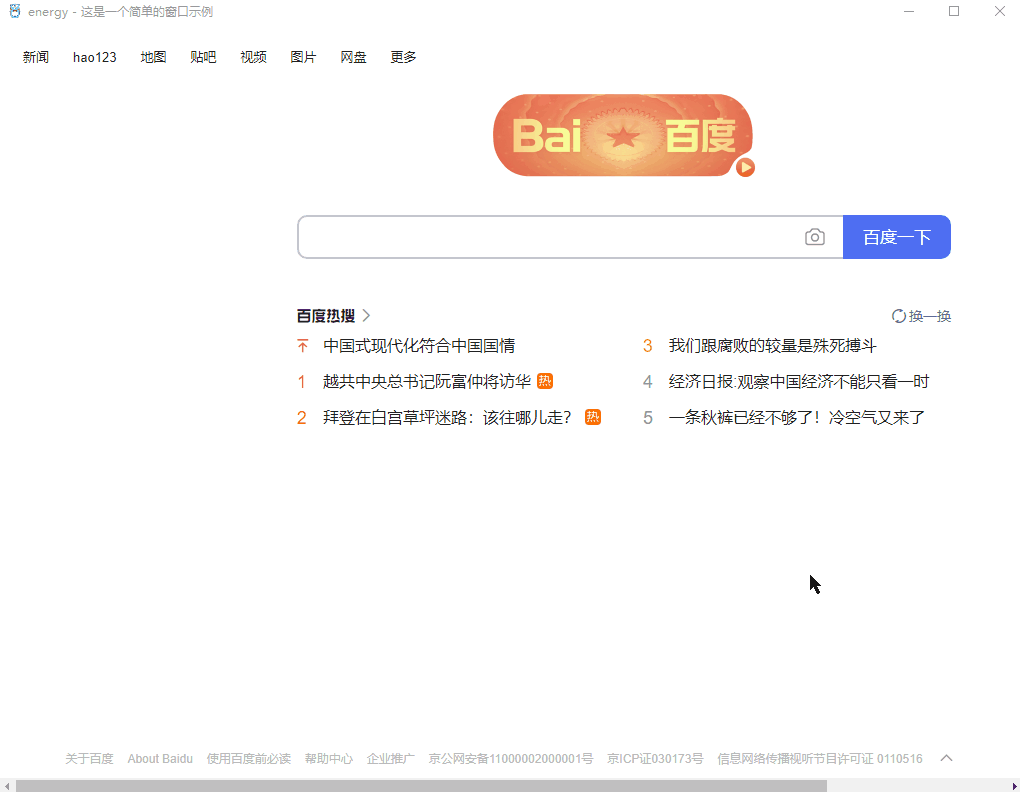This screenshot has height=792, width=1020.
Task: Open the 地图 navigation item
Action: 153,57
